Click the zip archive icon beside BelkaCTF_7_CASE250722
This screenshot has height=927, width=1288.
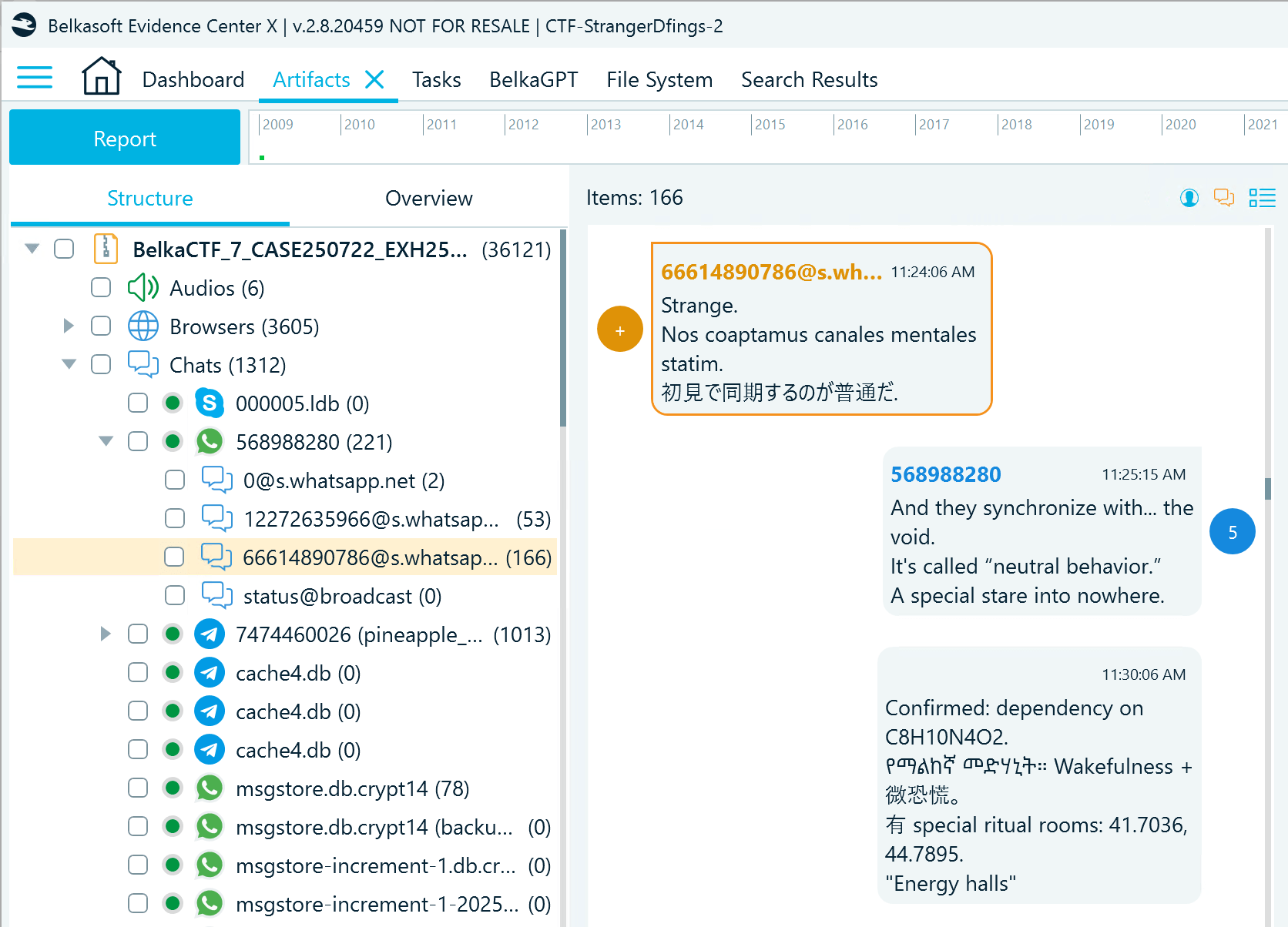tap(106, 249)
